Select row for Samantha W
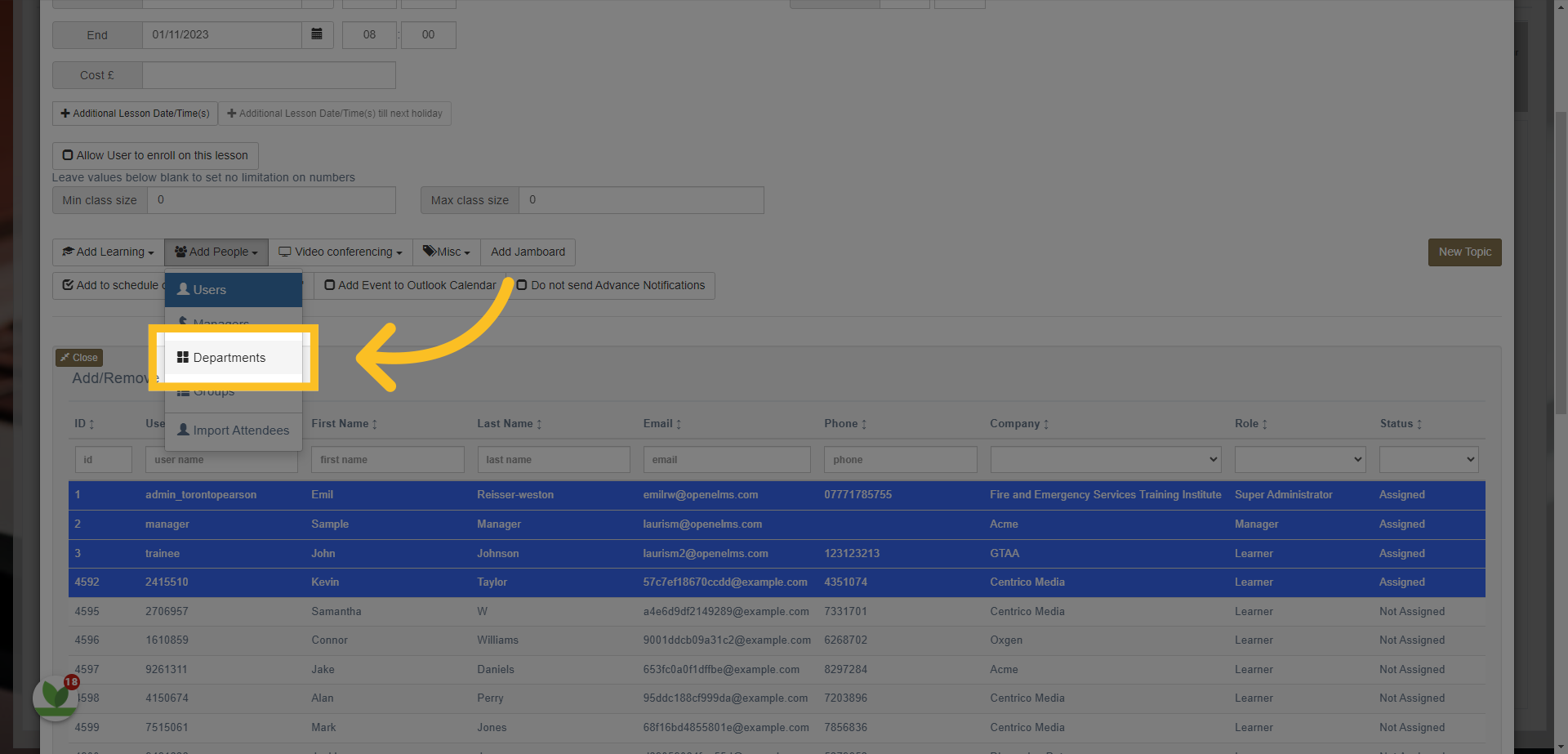1568x754 pixels. (777, 612)
